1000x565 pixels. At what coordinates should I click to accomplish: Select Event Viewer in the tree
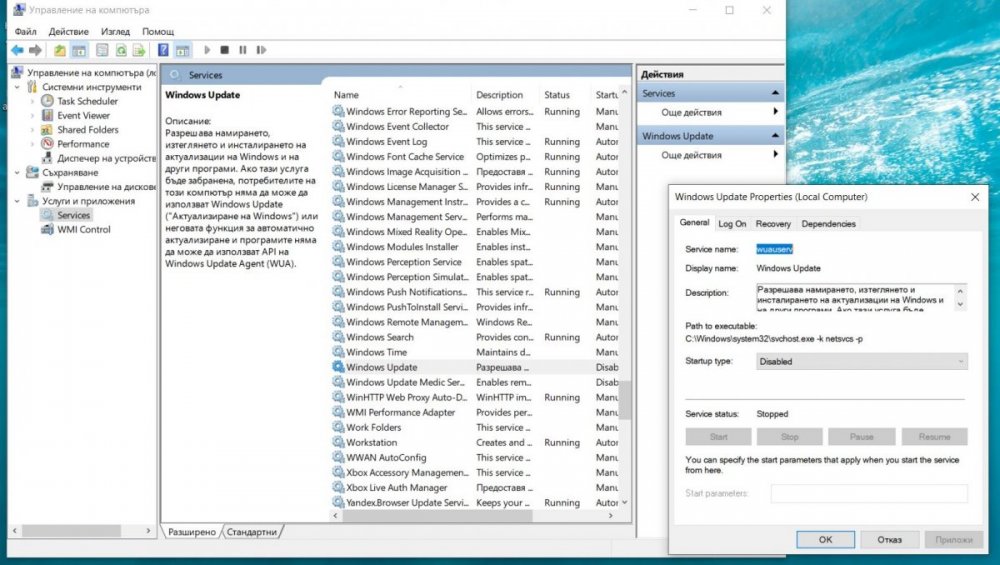[84, 115]
